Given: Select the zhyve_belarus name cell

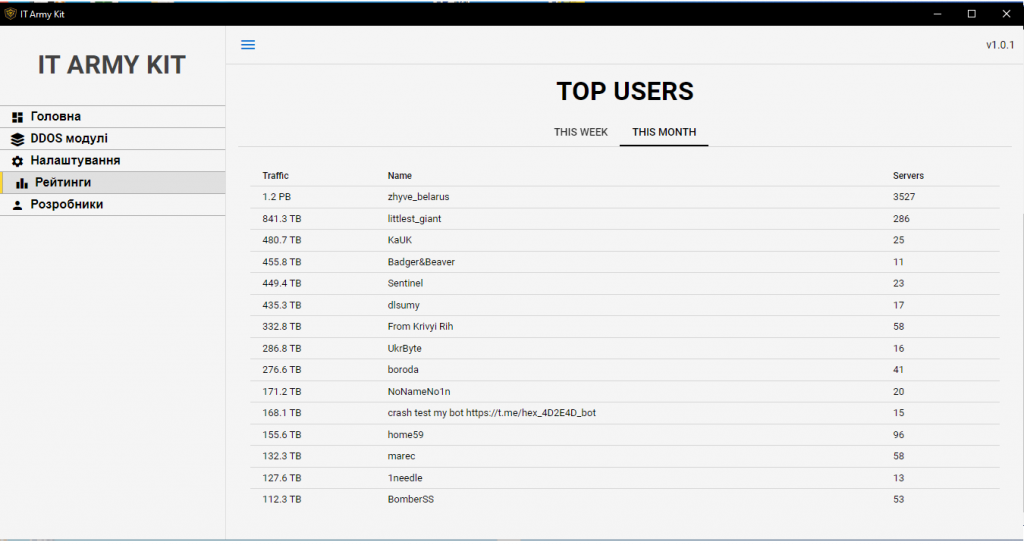Looking at the screenshot, I should tap(419, 197).
